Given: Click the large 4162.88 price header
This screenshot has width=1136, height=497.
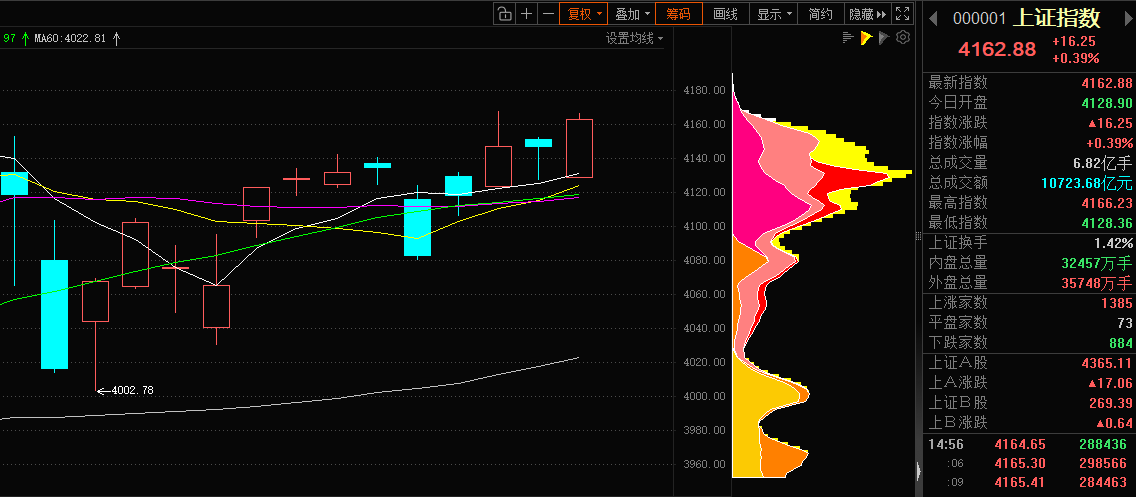Looking at the screenshot, I should coord(996,49).
